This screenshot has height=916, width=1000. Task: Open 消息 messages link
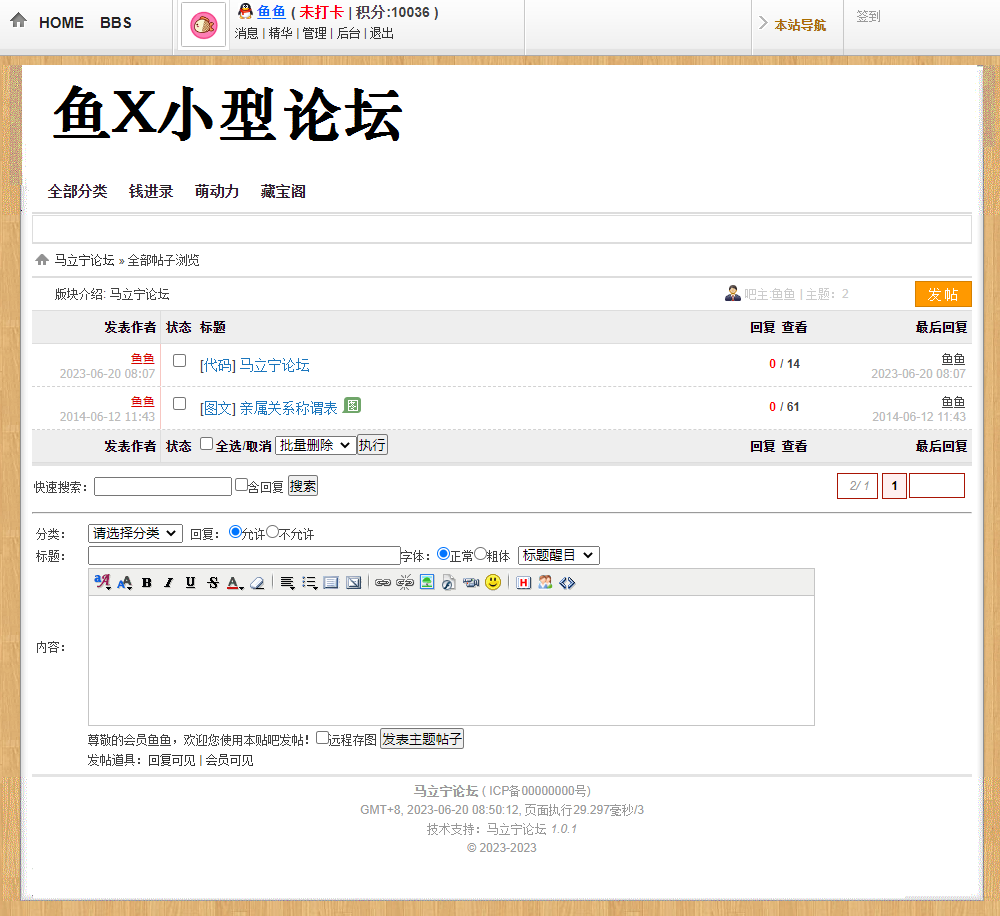pyautogui.click(x=246, y=33)
